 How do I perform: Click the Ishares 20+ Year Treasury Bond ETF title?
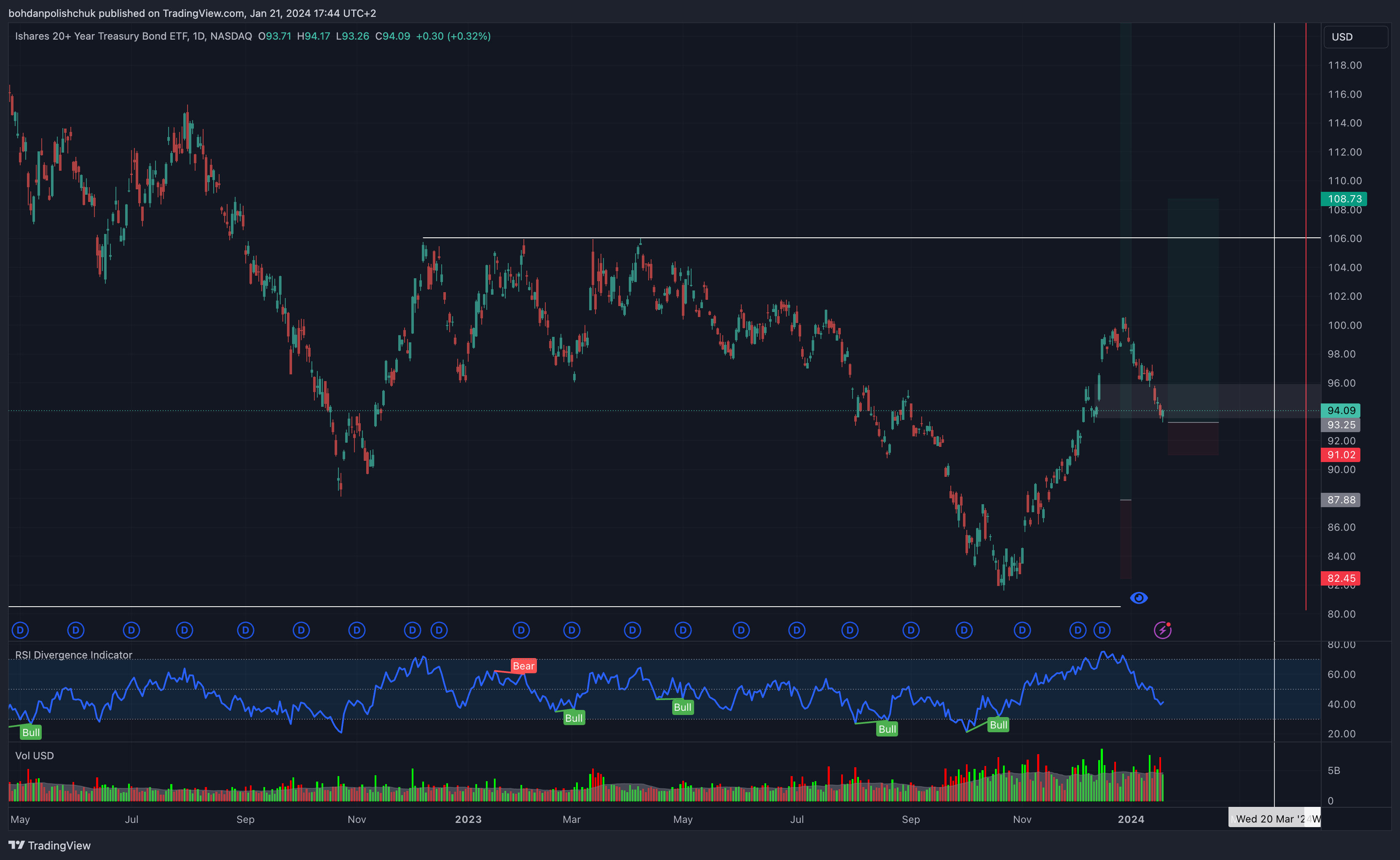pyautogui.click(x=133, y=36)
